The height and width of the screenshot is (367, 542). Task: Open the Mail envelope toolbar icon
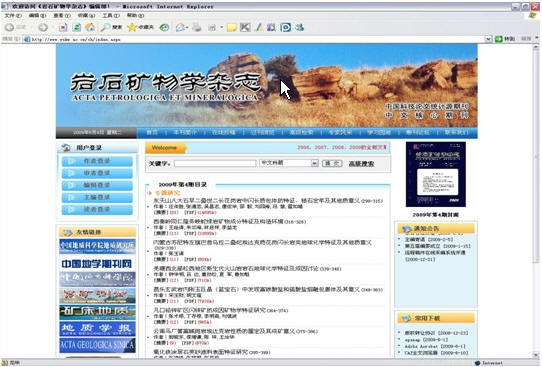180,27
